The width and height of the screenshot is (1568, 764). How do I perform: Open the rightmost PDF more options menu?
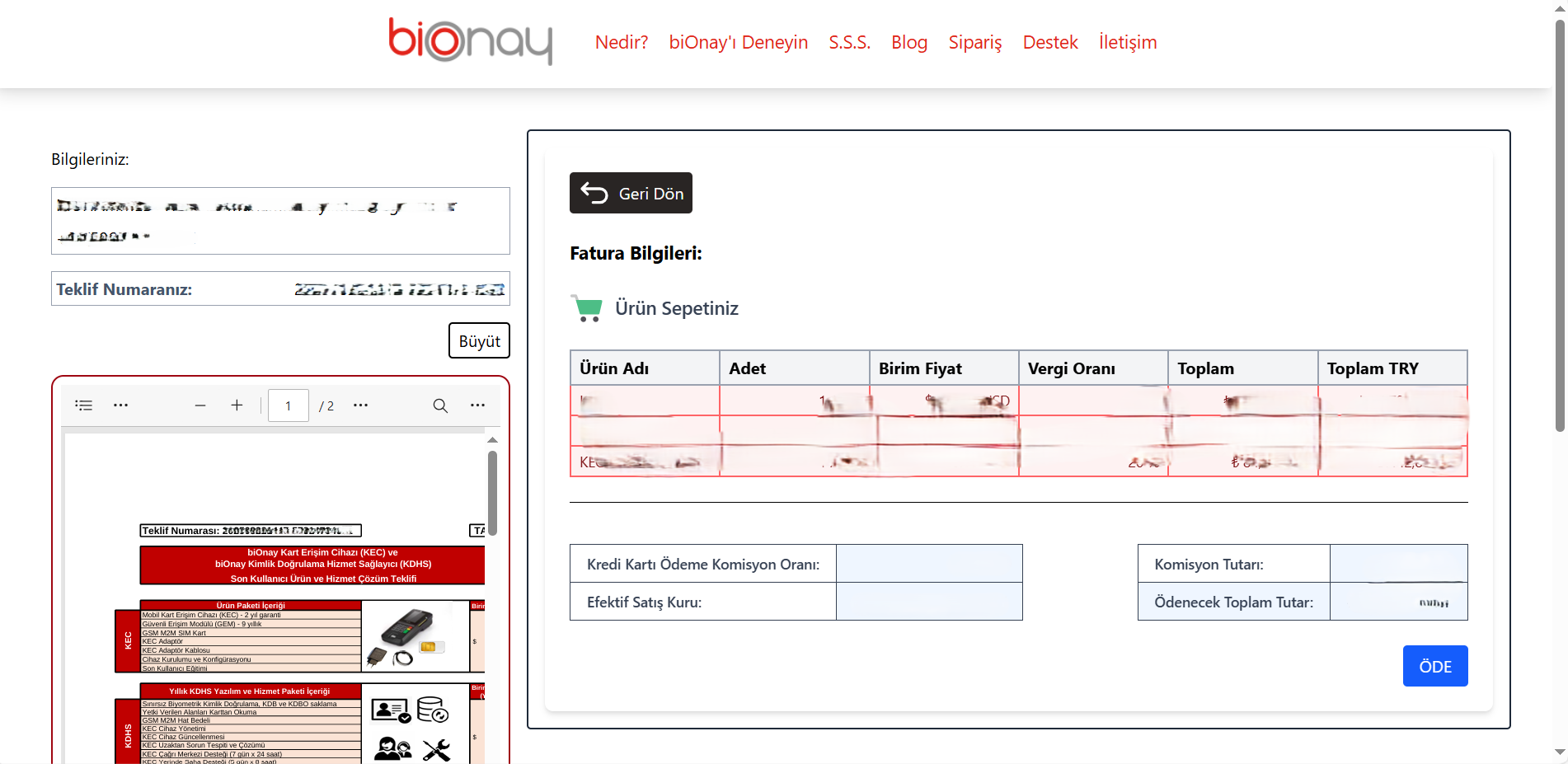coord(477,405)
